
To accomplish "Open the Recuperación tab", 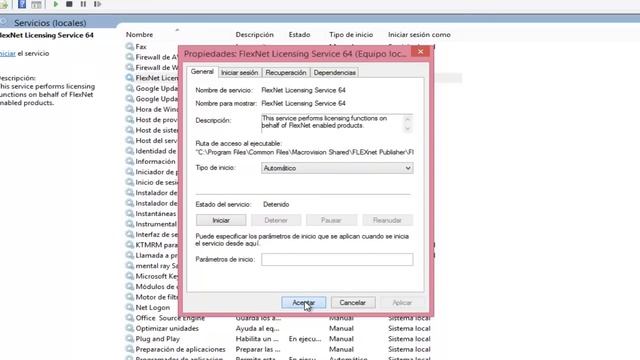I will tap(286, 72).
